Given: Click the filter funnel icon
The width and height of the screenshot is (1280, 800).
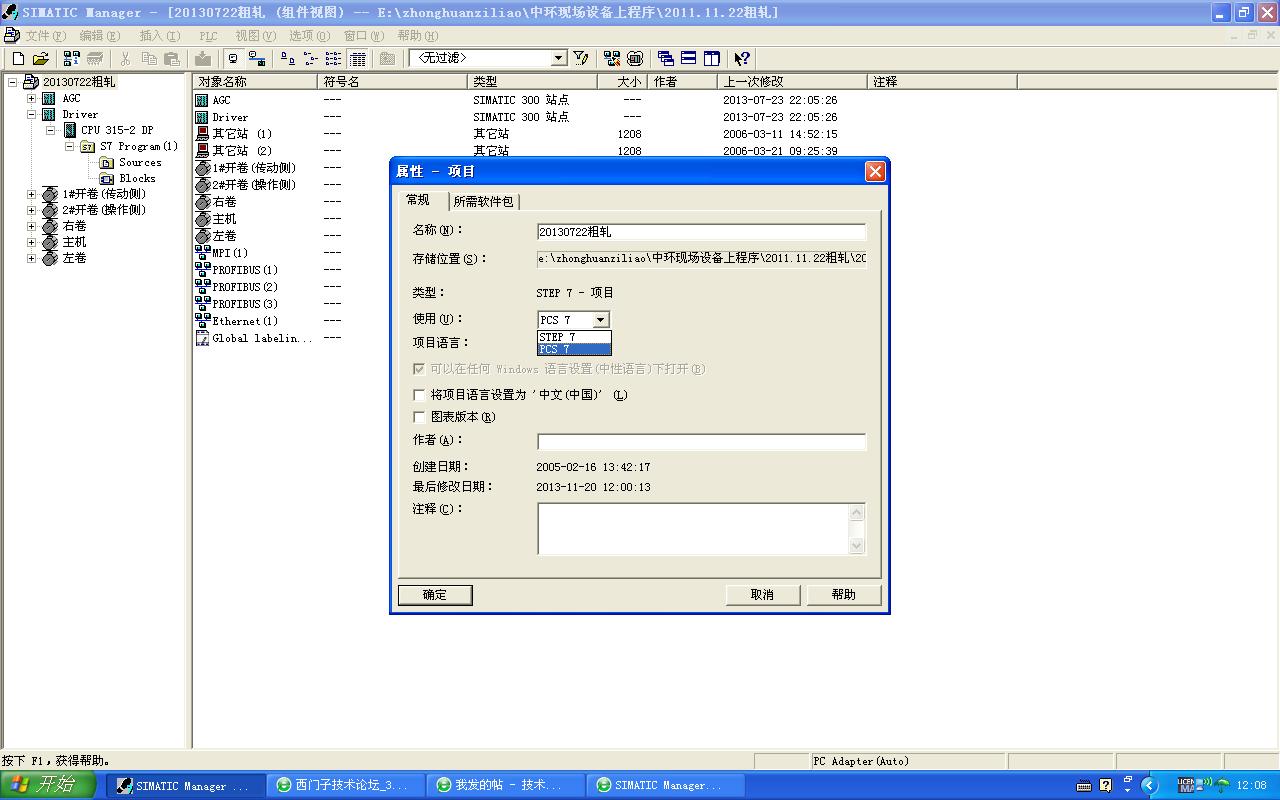Looking at the screenshot, I should tap(581, 59).
